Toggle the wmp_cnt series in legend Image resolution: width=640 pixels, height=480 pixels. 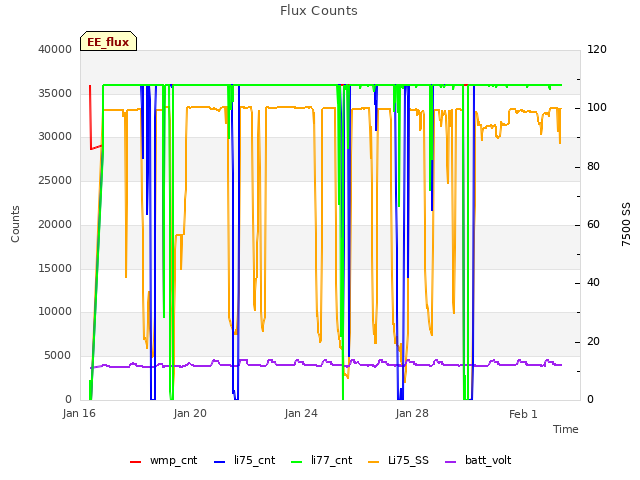163,460
